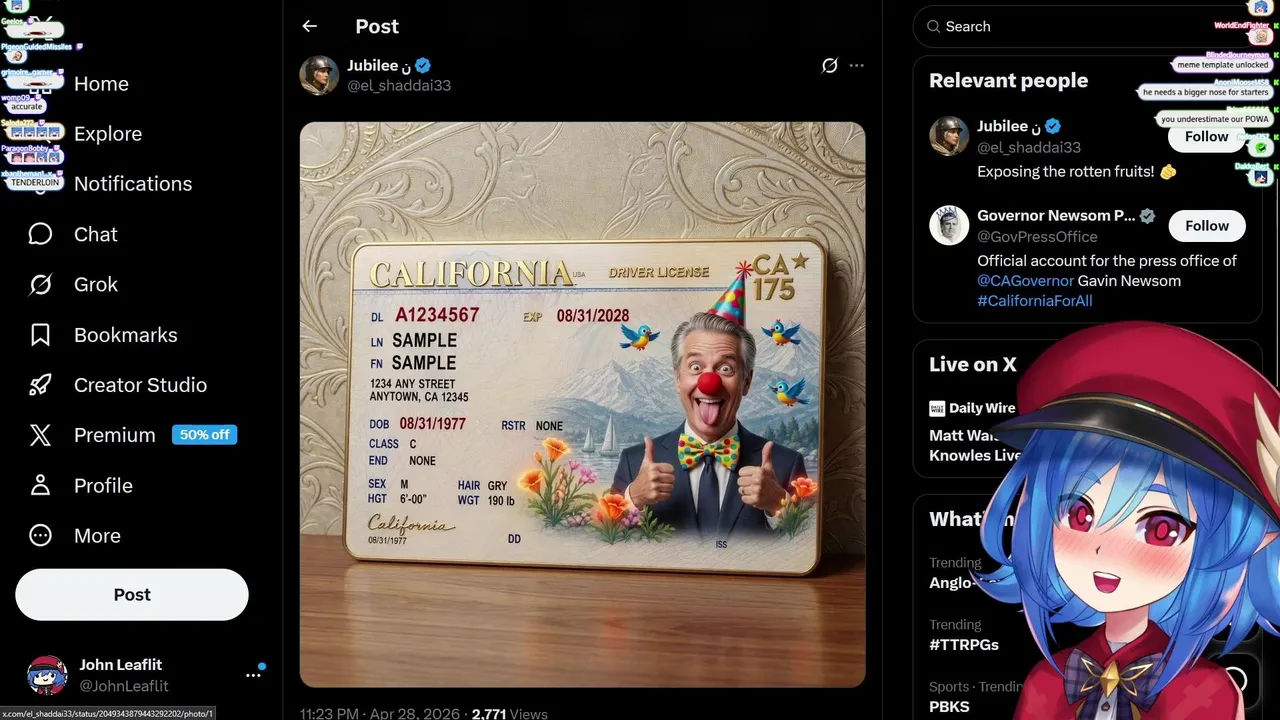The image size is (1280, 720).
Task: Click the Grok icon on Jubilee's post
Action: (x=829, y=66)
